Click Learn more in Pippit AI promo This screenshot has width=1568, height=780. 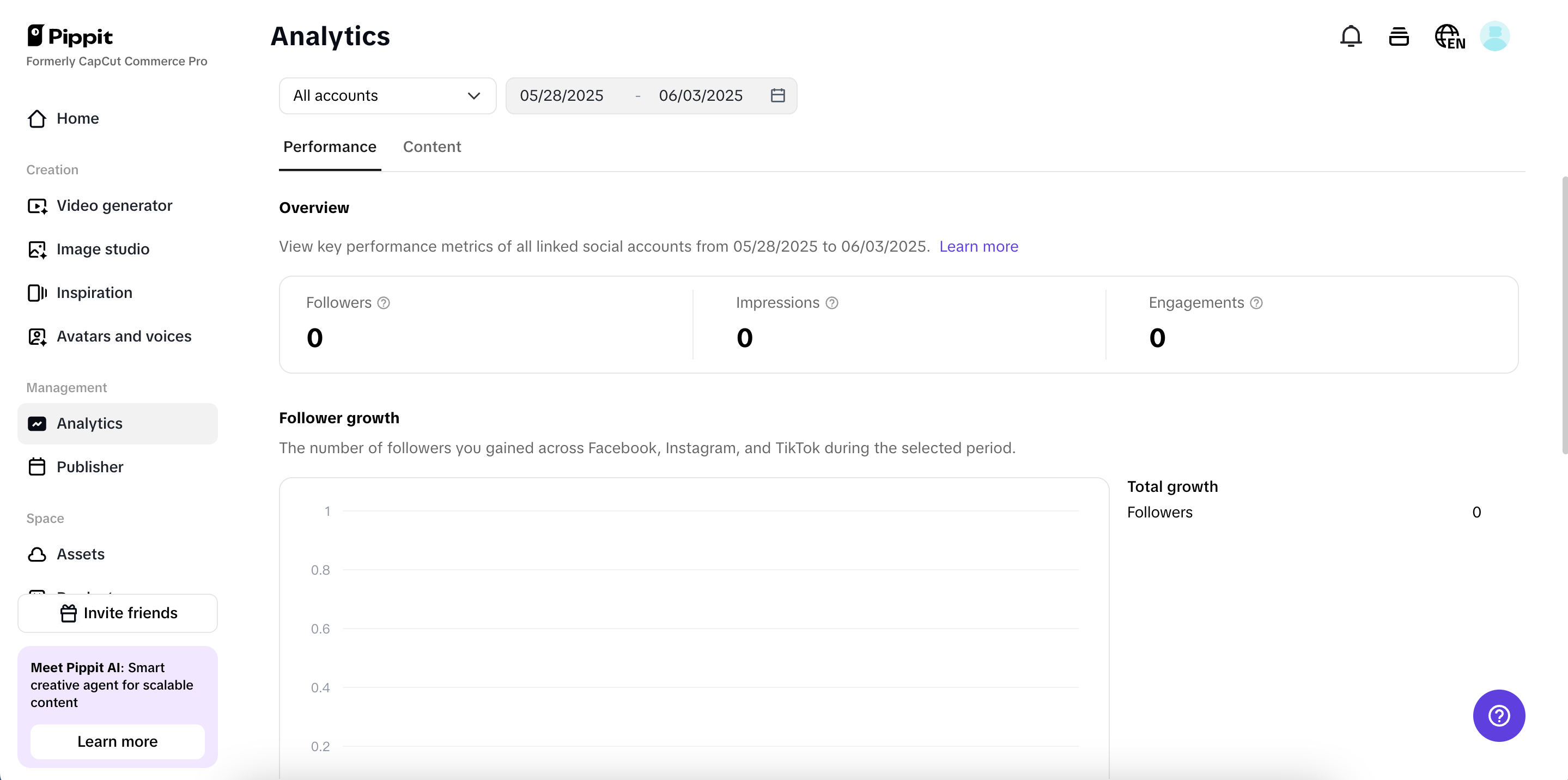coord(118,741)
